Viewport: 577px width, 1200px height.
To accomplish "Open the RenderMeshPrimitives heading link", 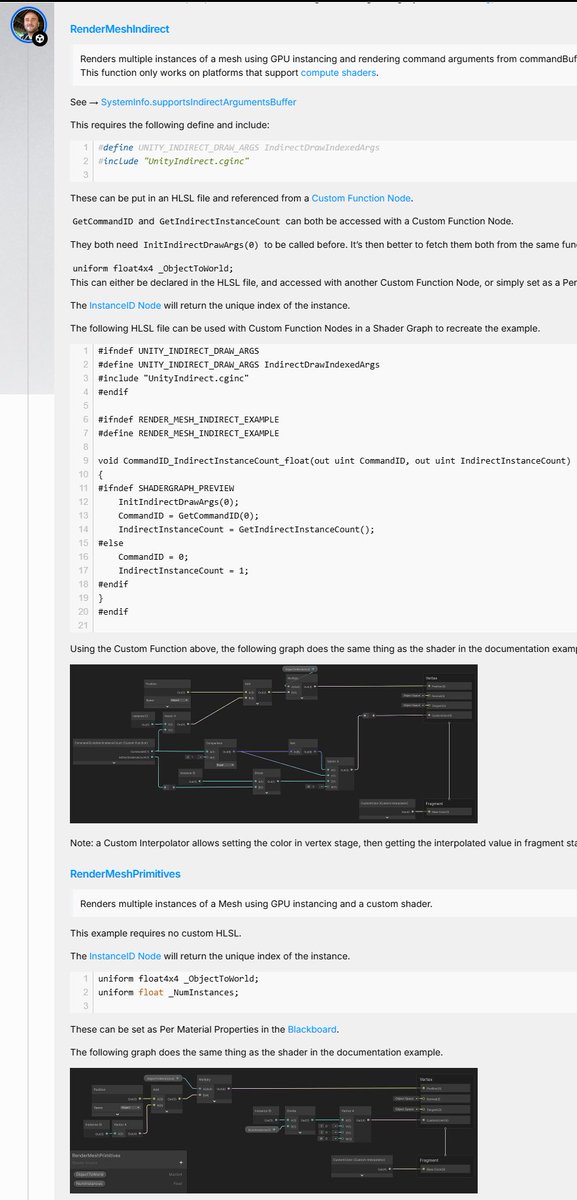I will tap(125, 874).
